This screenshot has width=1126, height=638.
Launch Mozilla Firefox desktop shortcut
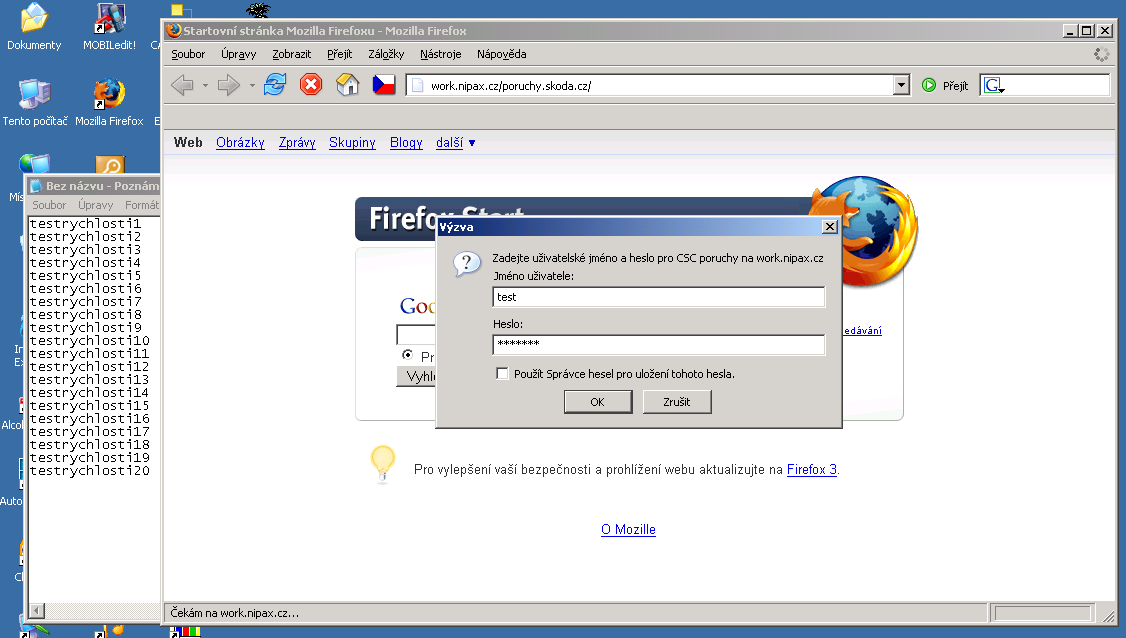(x=109, y=95)
